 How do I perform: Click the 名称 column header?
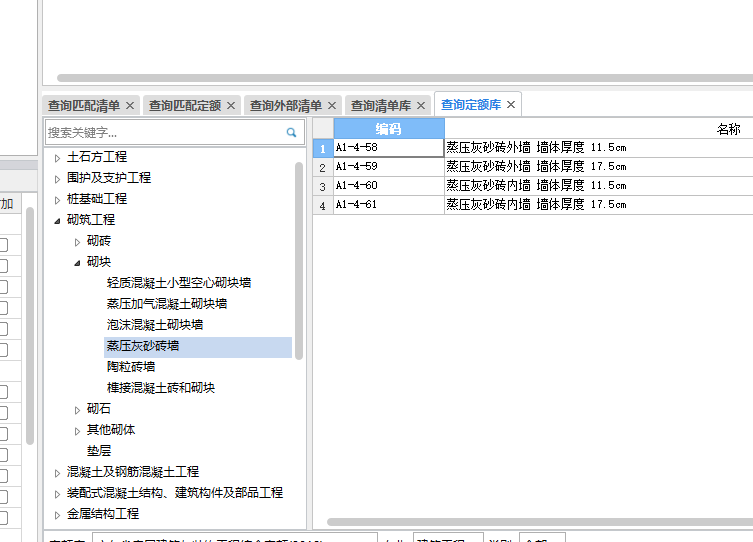tap(729, 129)
